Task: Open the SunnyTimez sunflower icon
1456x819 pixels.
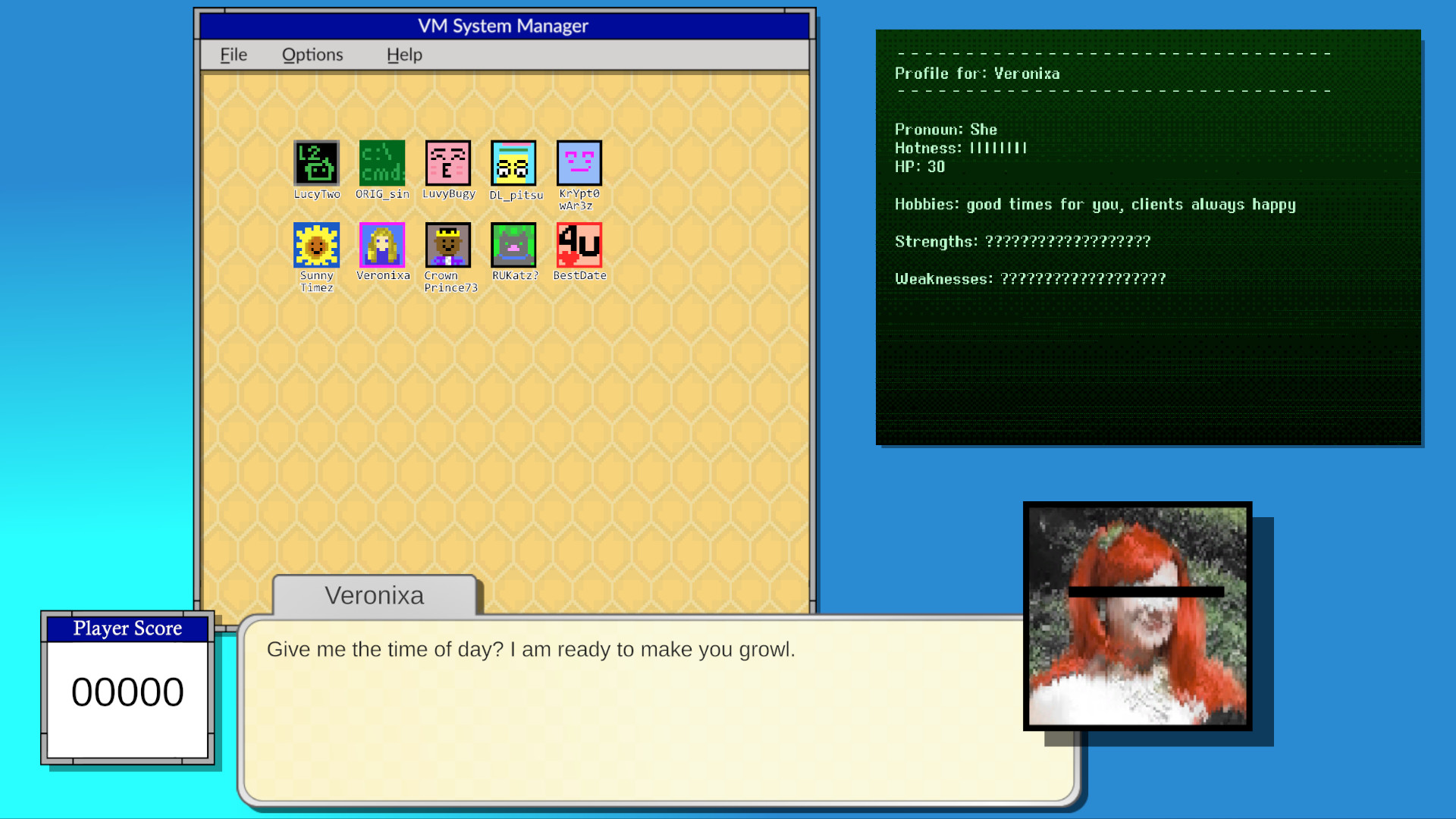Action: pyautogui.click(x=315, y=244)
